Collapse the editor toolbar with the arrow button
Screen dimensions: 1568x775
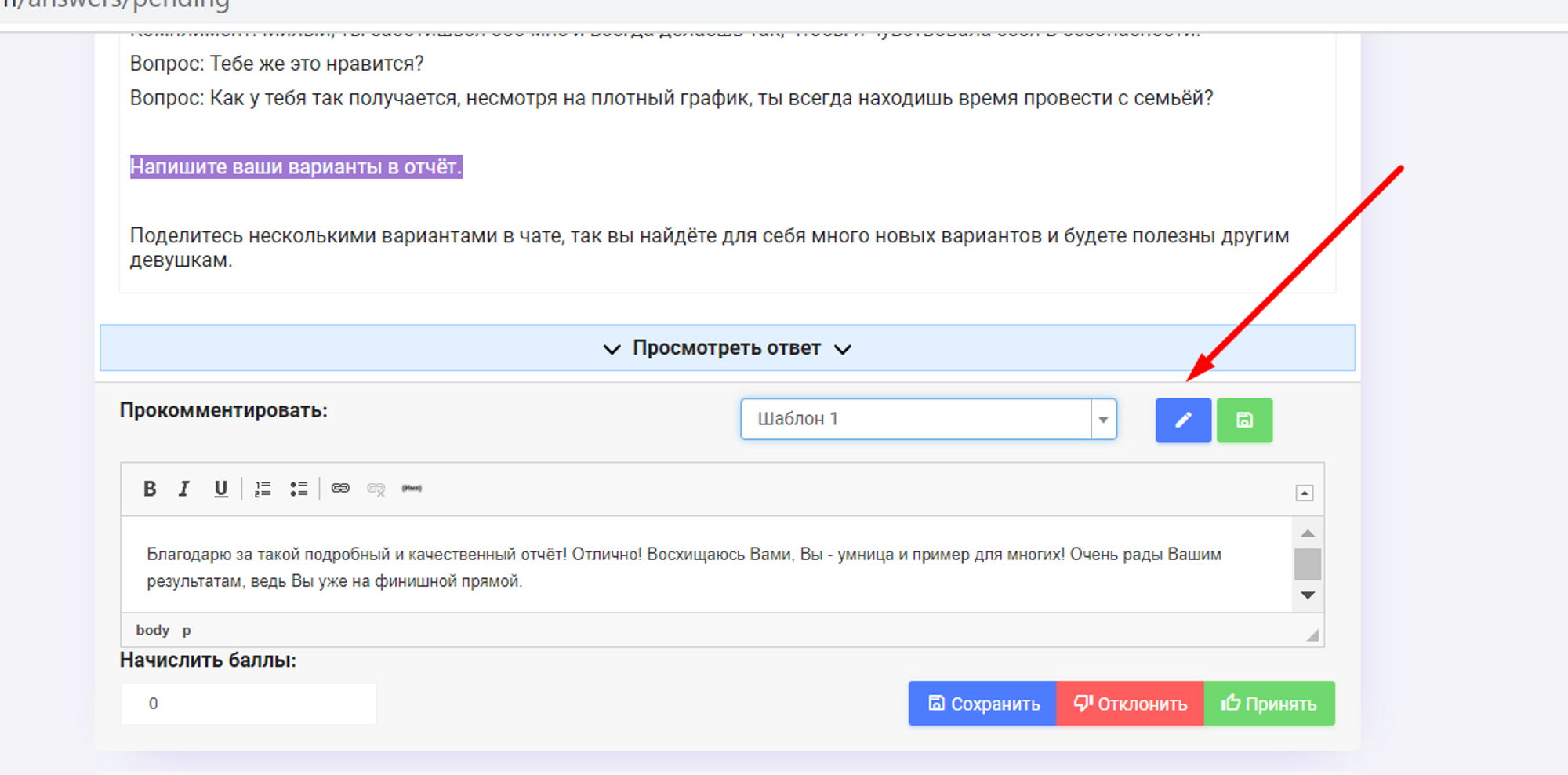point(1305,493)
